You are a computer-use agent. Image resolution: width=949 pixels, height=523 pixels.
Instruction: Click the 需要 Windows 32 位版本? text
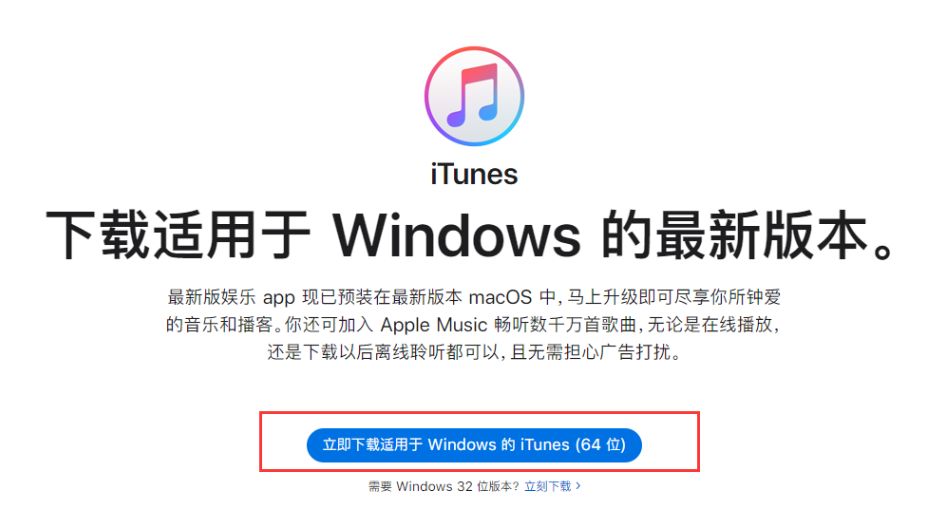tap(444, 486)
